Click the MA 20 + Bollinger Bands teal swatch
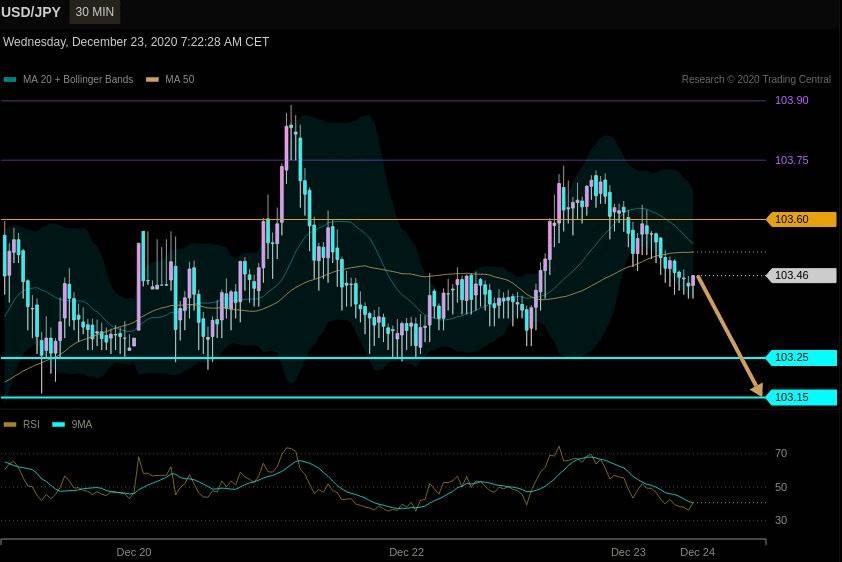Image resolution: width=842 pixels, height=562 pixels. click(10, 79)
